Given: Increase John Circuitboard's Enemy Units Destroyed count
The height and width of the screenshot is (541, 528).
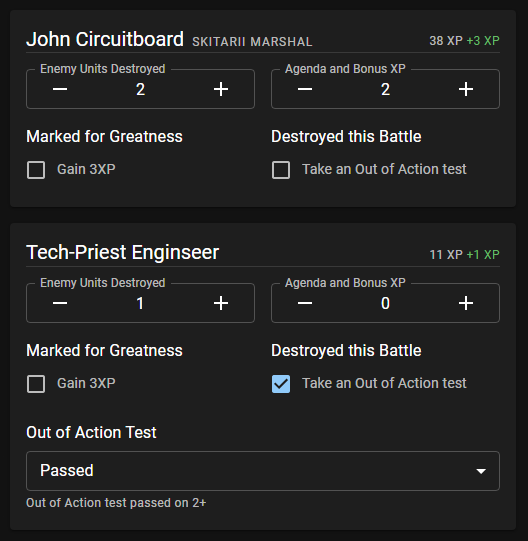Looking at the screenshot, I should pos(221,89).
